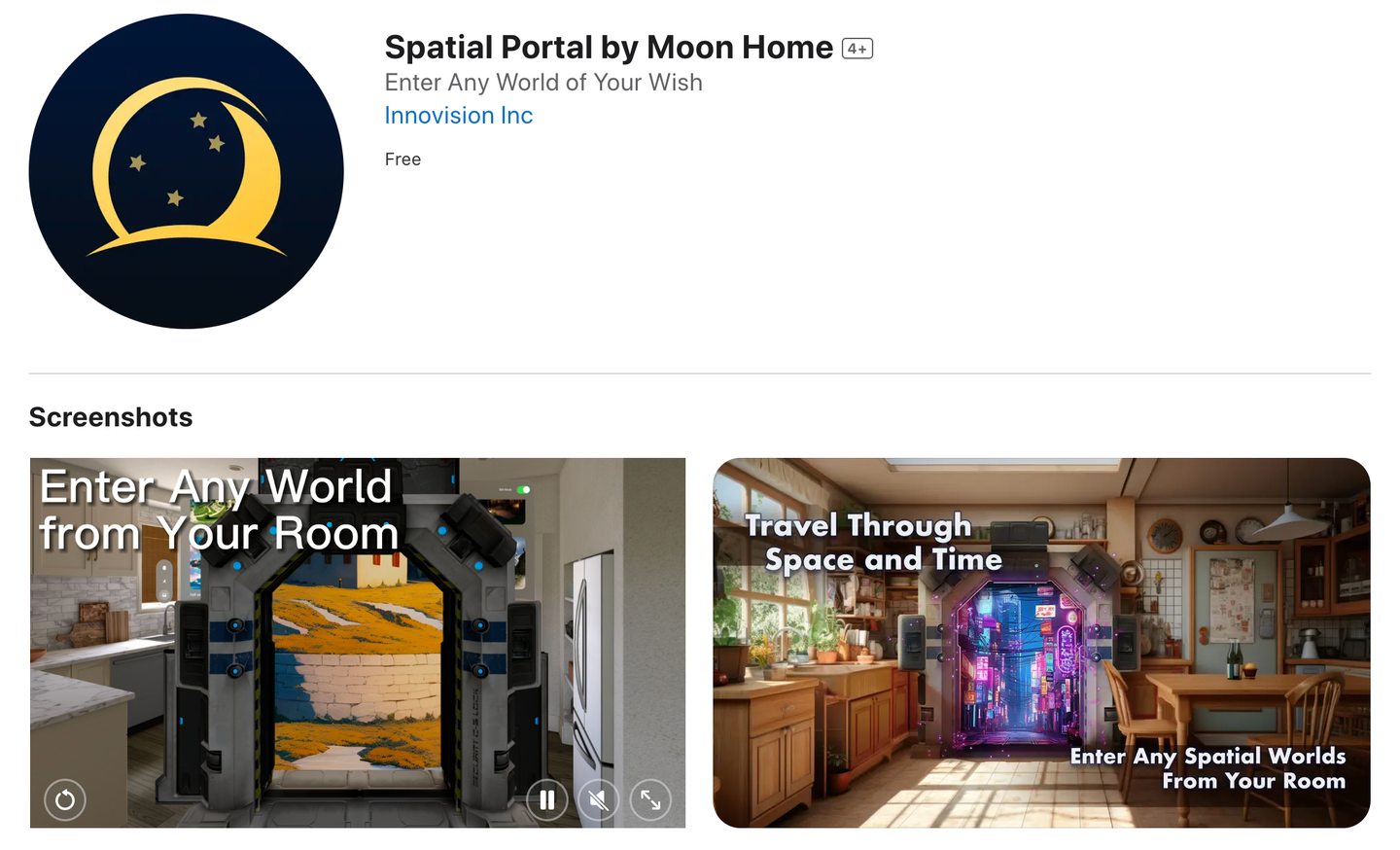
Task: Expand the preview video to fullscreen
Action: [x=650, y=800]
